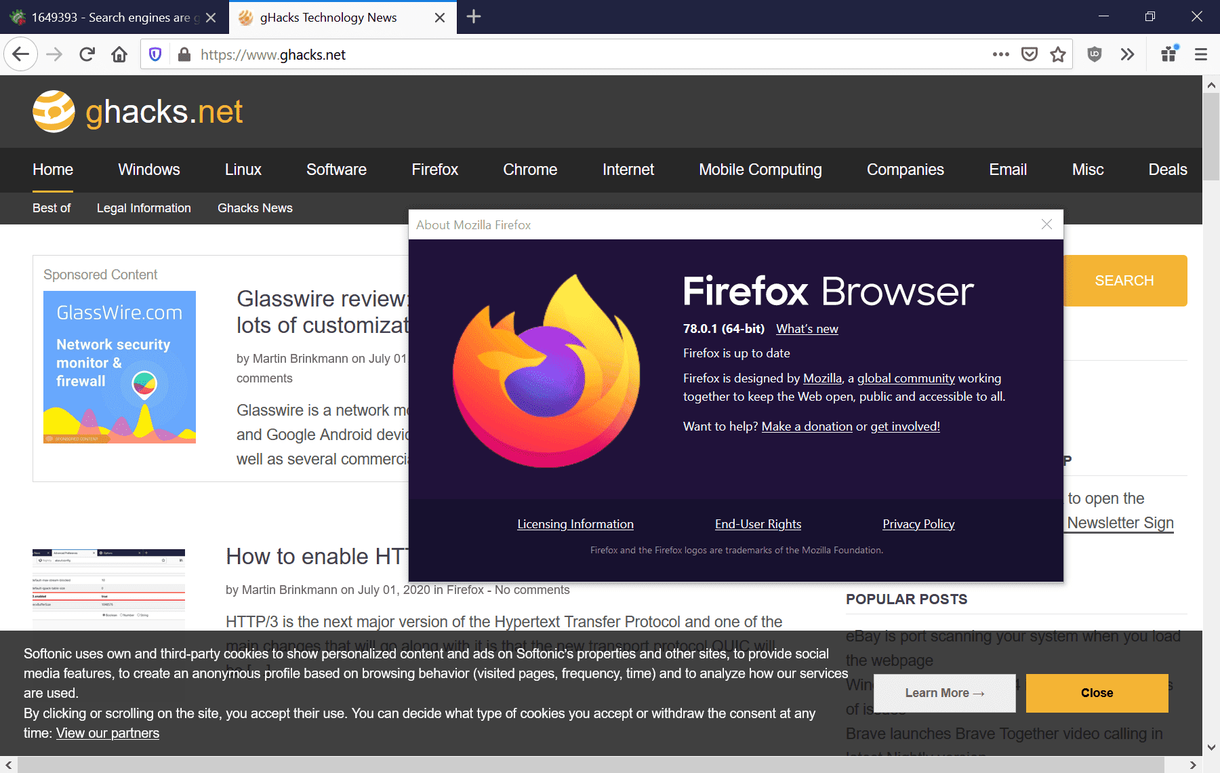Go back using the back arrow button
The image size is (1220, 773).
(21, 54)
